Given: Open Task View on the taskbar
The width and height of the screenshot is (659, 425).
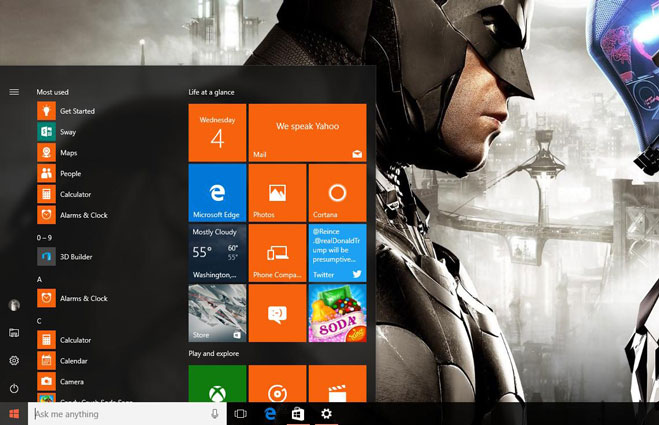Looking at the screenshot, I should coord(240,414).
